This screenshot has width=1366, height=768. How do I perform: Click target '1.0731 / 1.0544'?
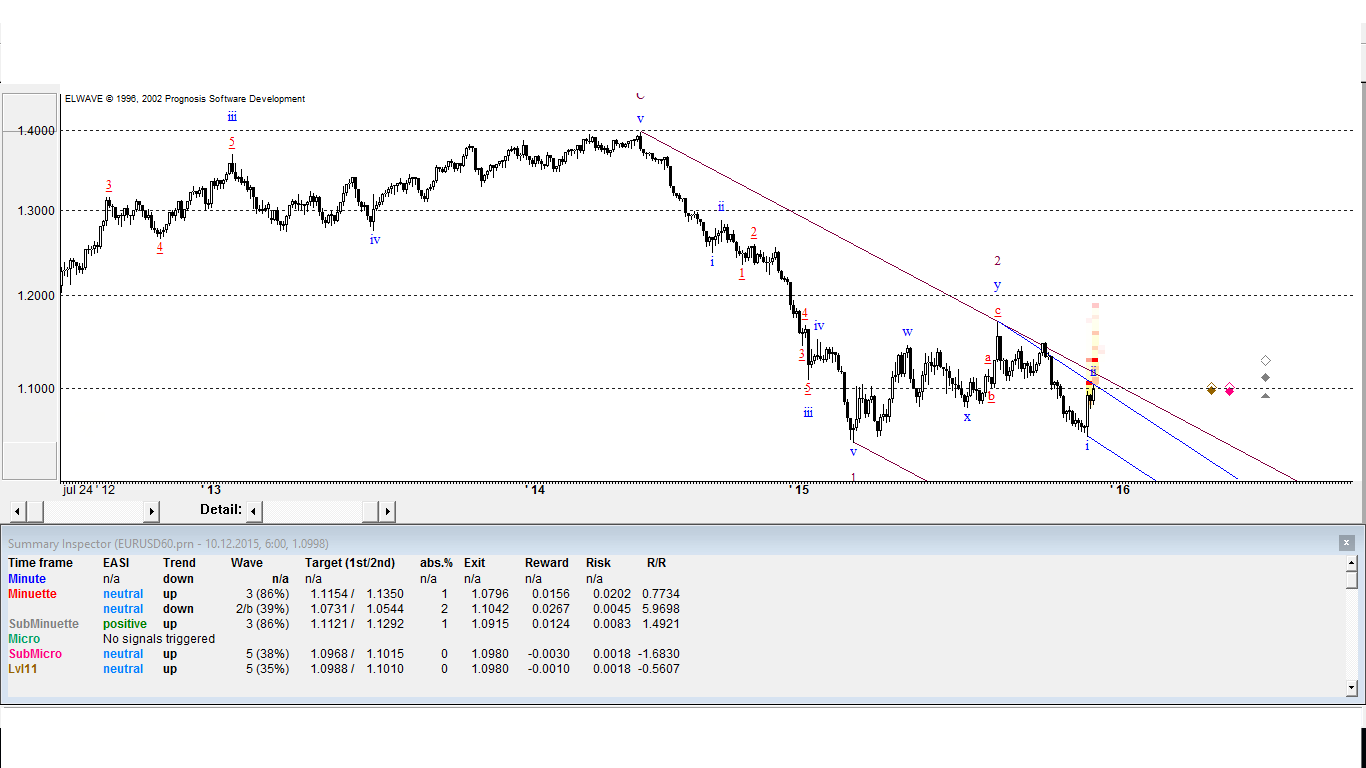(357, 609)
